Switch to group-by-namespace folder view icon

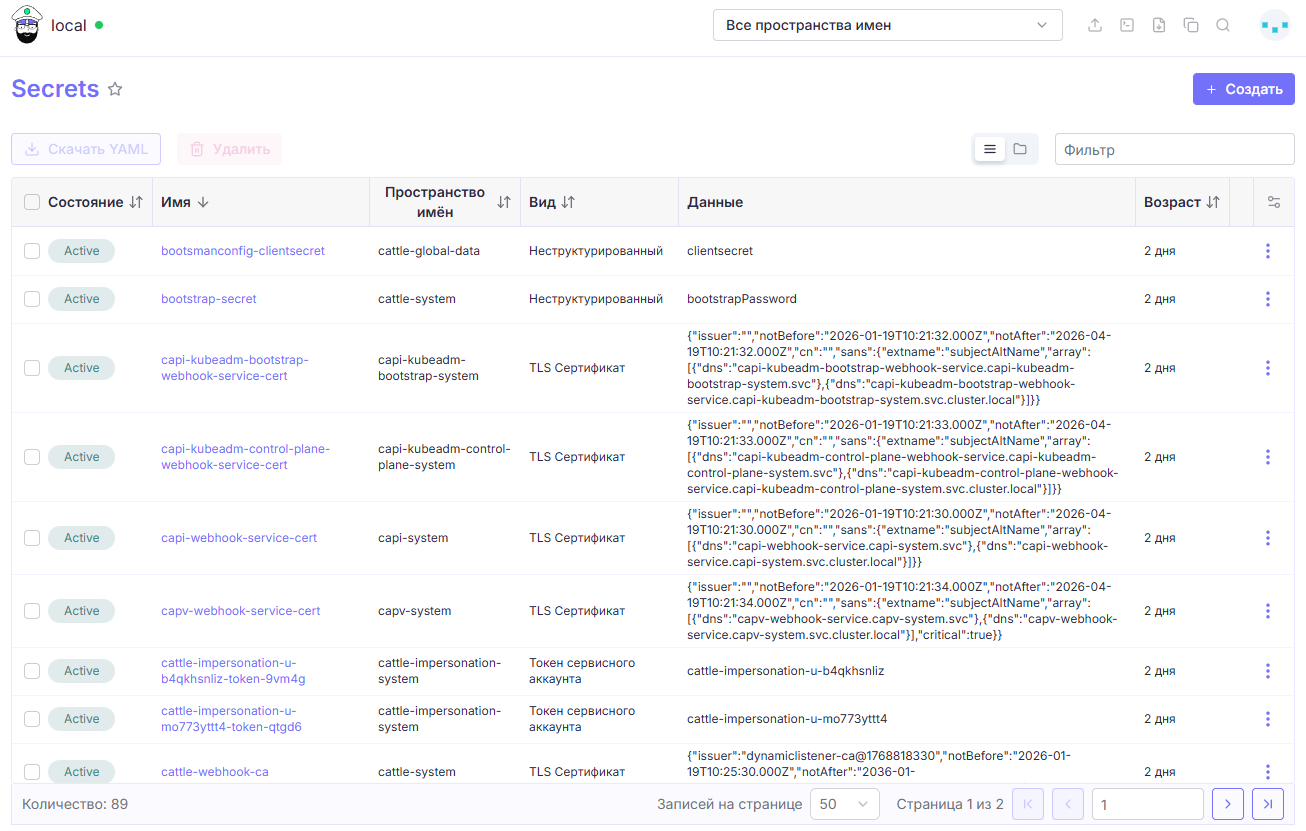[1020, 149]
